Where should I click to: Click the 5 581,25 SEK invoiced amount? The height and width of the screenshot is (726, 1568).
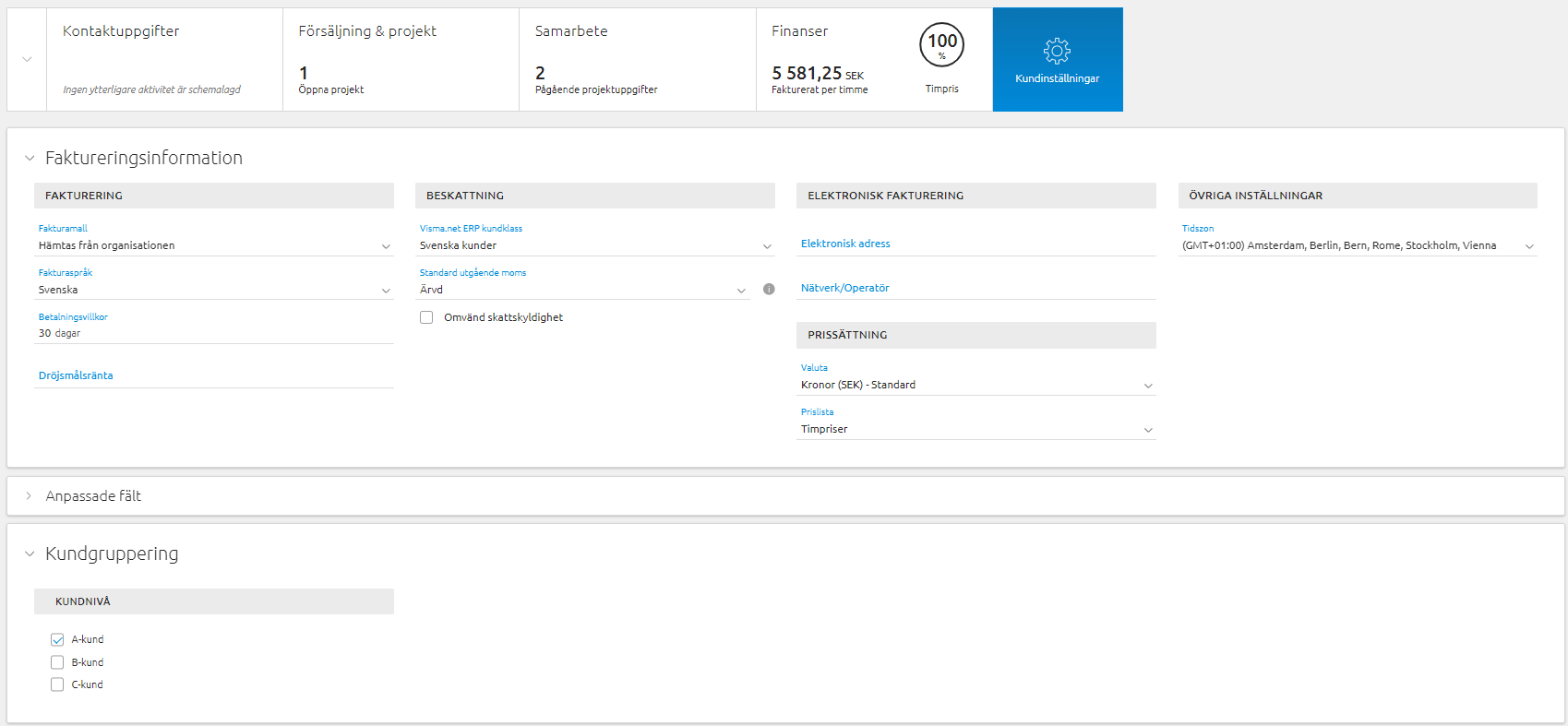(818, 73)
